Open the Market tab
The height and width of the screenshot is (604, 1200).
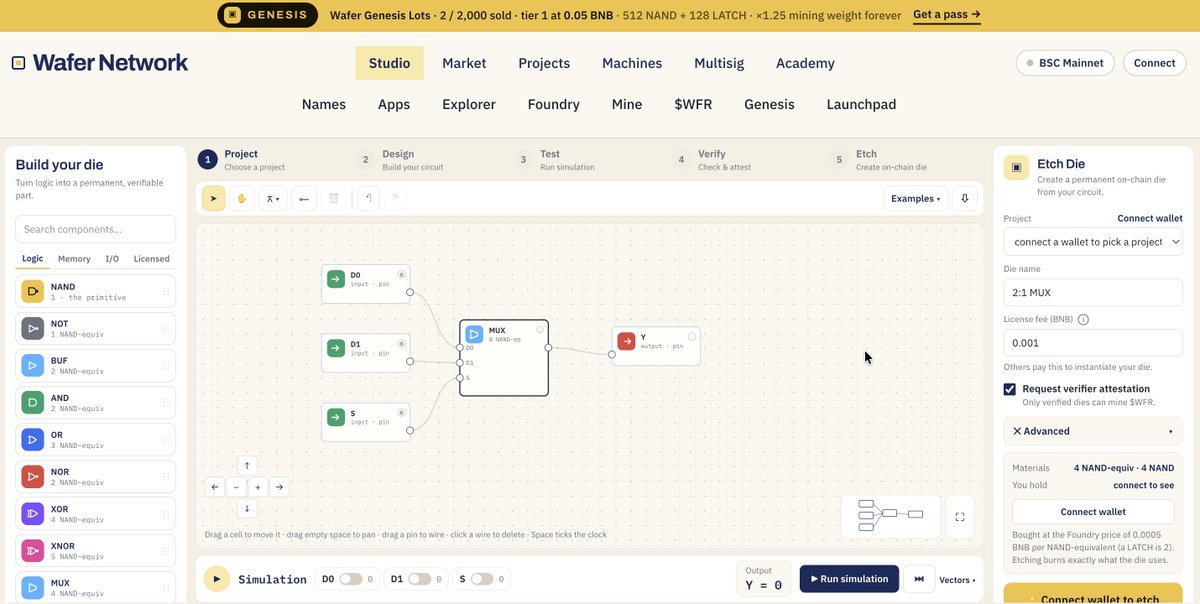point(464,63)
